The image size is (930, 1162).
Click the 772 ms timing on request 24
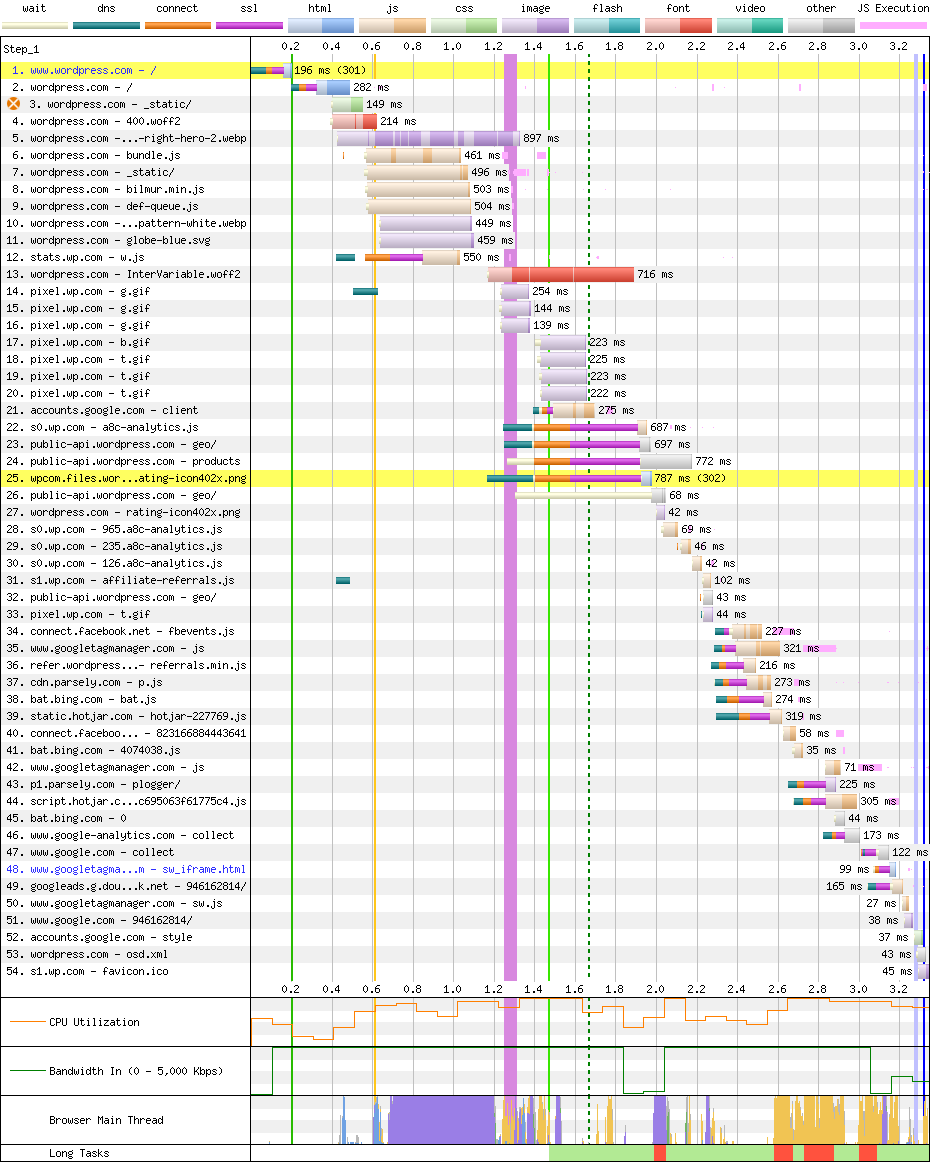(x=712, y=461)
